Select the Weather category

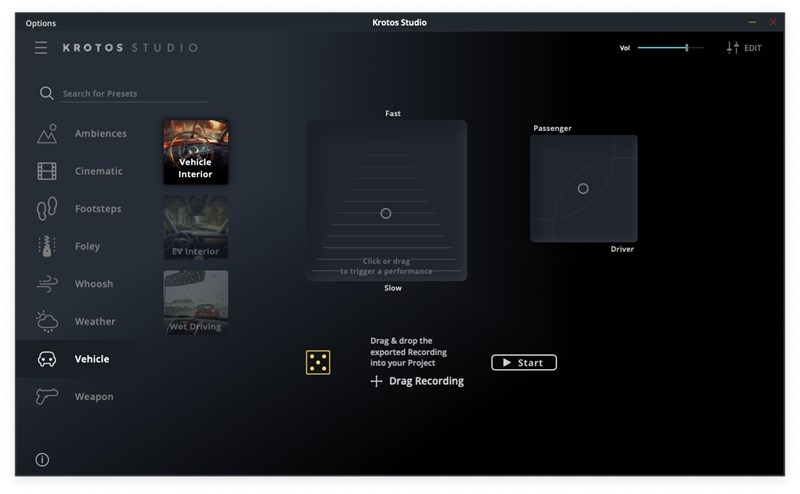point(95,322)
